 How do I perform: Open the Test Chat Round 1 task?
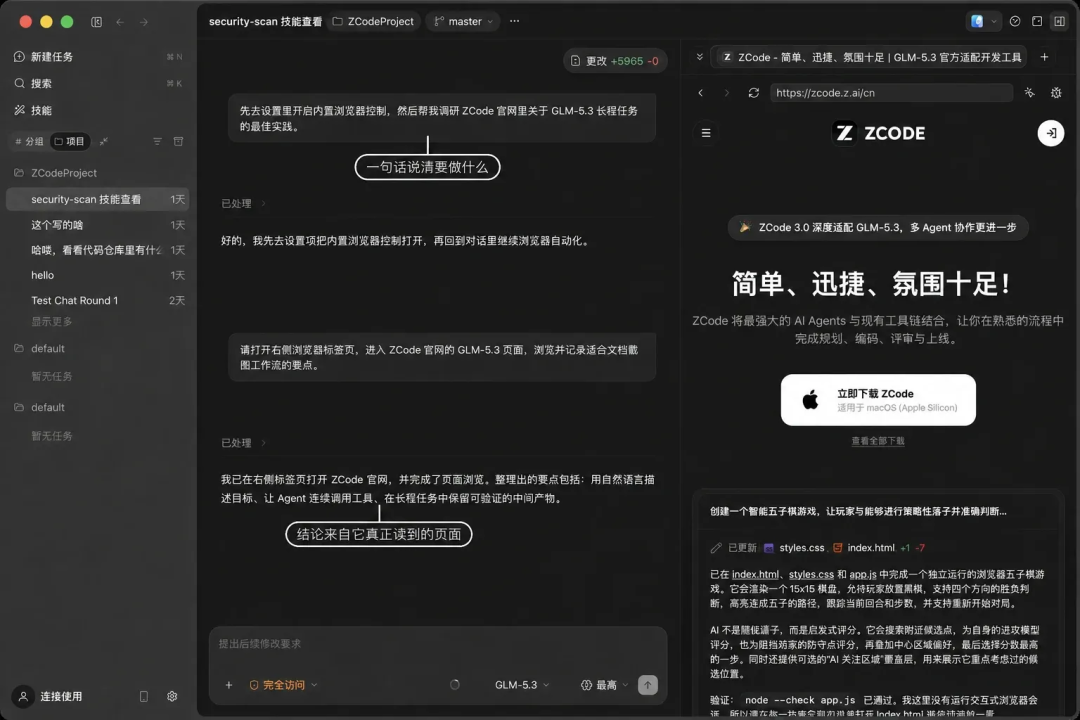97,300
